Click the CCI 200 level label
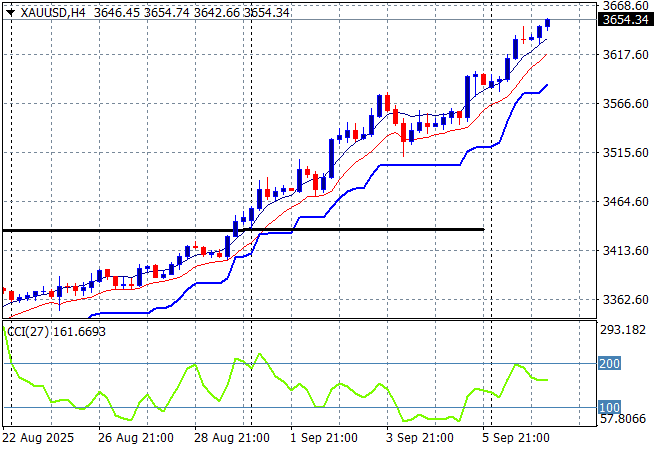The image size is (660, 450). 609,363
